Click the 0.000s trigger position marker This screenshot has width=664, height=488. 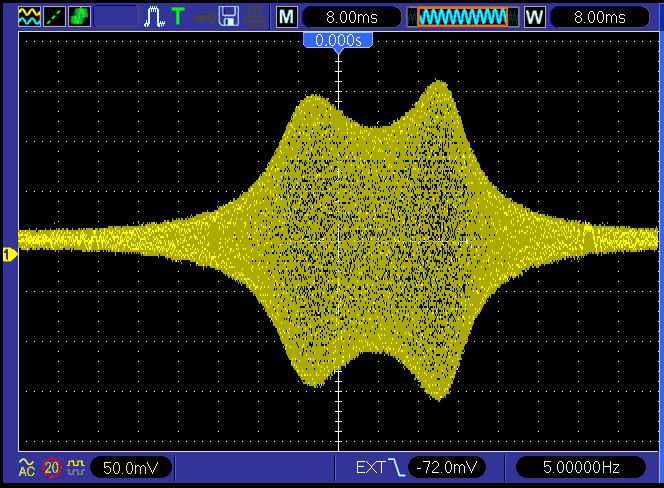point(338,41)
